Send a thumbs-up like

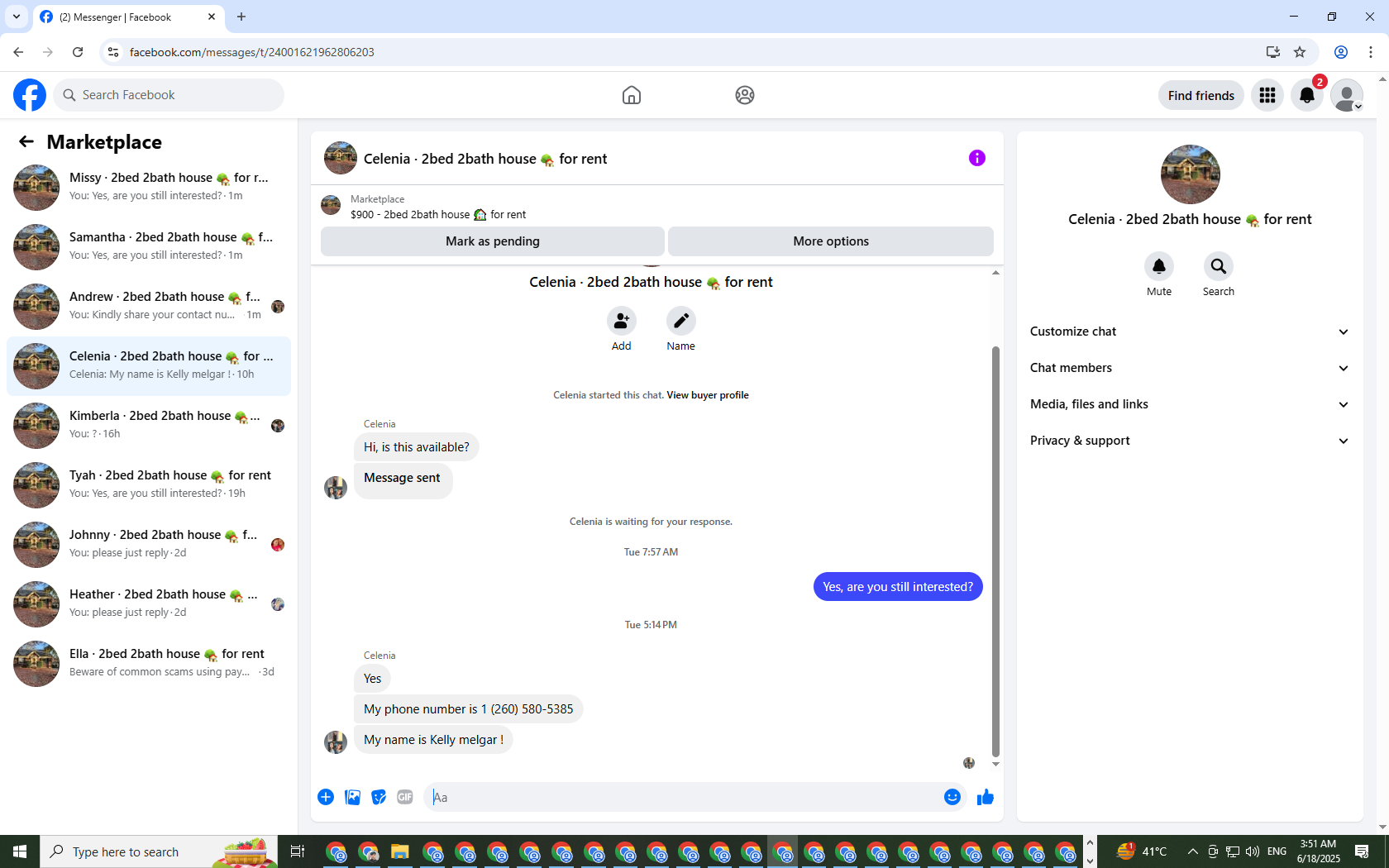click(x=986, y=797)
